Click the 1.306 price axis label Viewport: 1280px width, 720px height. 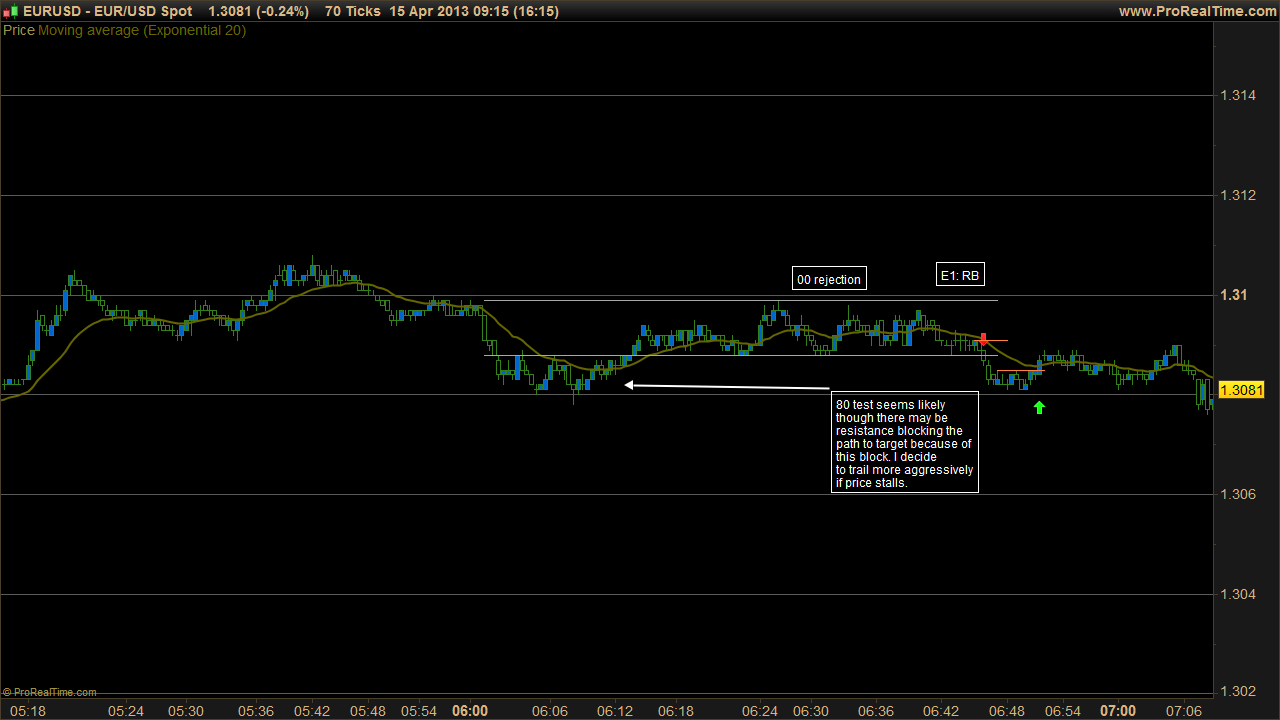pos(1237,495)
